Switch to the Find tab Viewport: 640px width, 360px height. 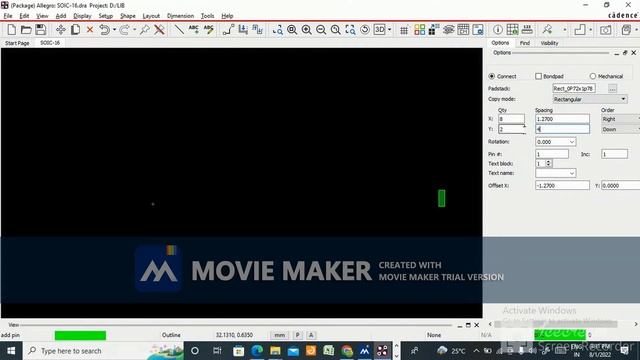(524, 43)
